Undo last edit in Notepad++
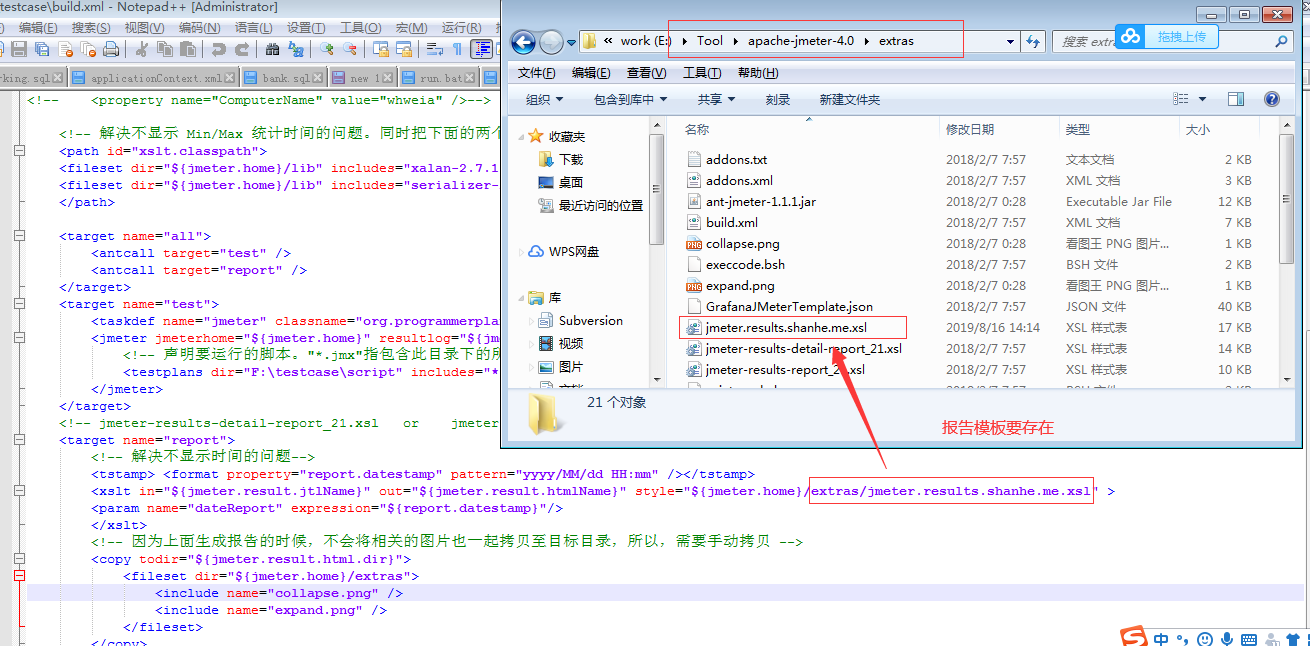The height and width of the screenshot is (646, 1310). tap(218, 49)
